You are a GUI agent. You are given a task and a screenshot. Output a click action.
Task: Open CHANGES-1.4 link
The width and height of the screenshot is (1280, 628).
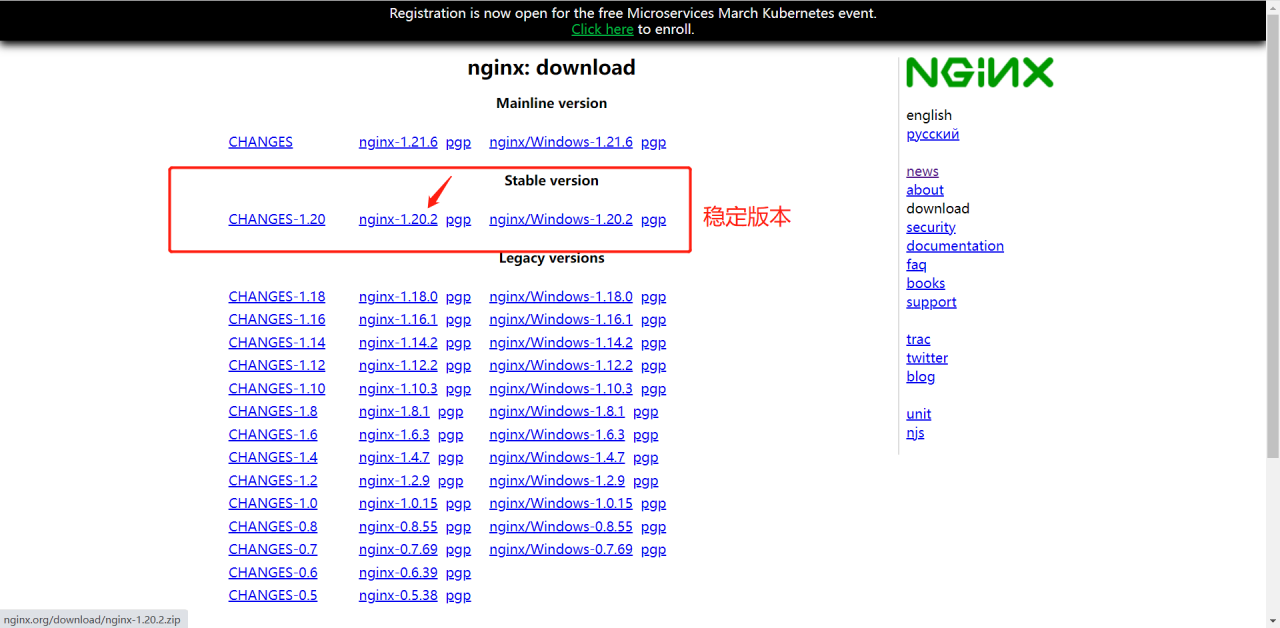tap(273, 457)
